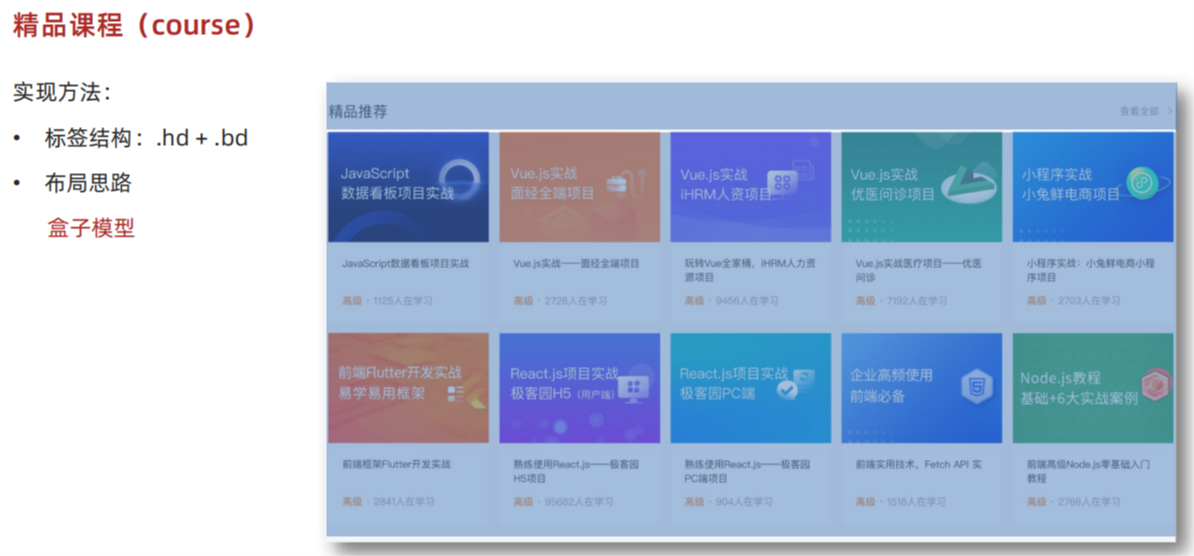This screenshot has width=1194, height=556.
Task: Click the grid icon on the iHRM人资项目 banner
Action: point(782,184)
